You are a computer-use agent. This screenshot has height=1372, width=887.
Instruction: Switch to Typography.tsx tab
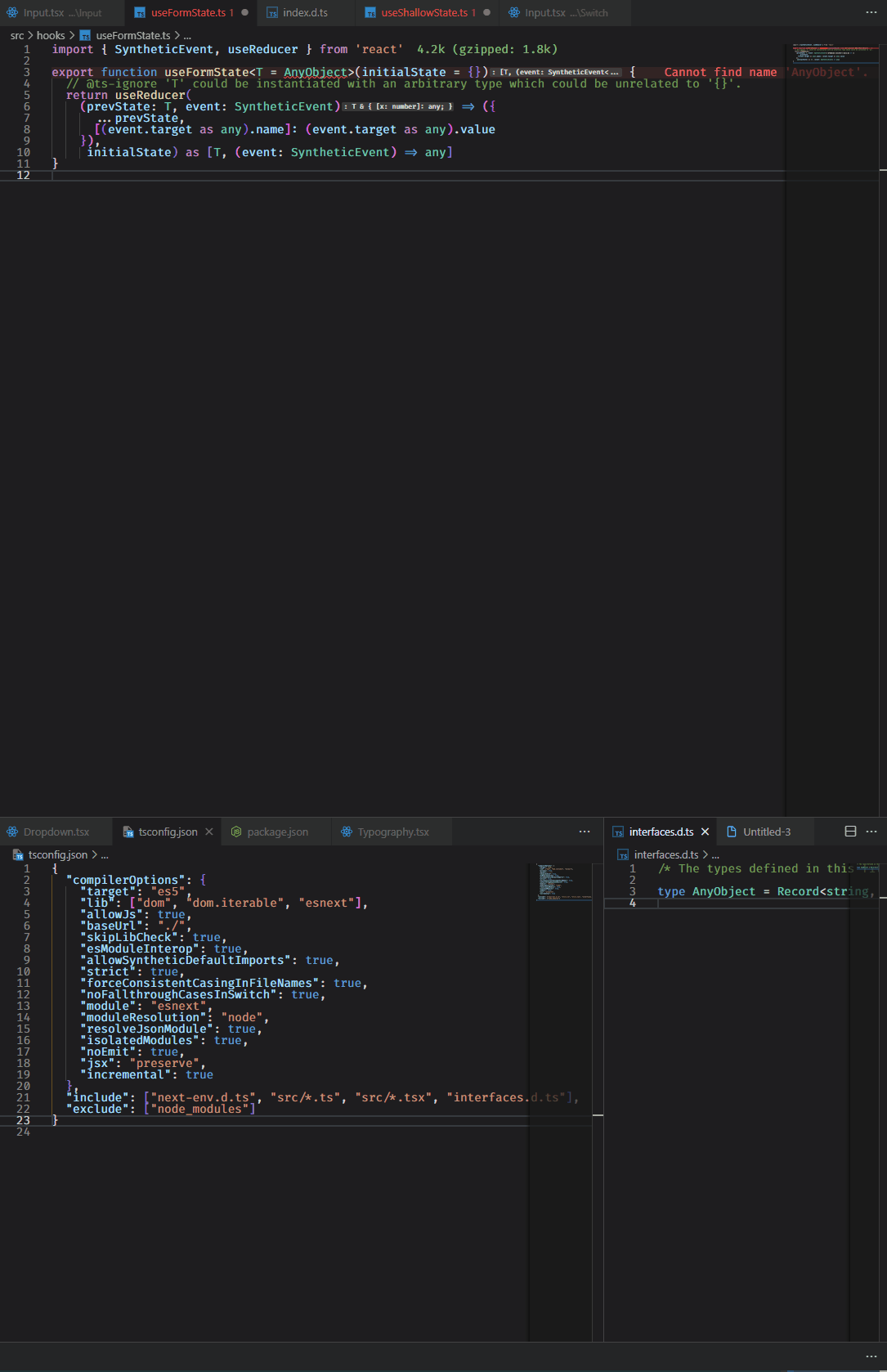click(x=392, y=832)
